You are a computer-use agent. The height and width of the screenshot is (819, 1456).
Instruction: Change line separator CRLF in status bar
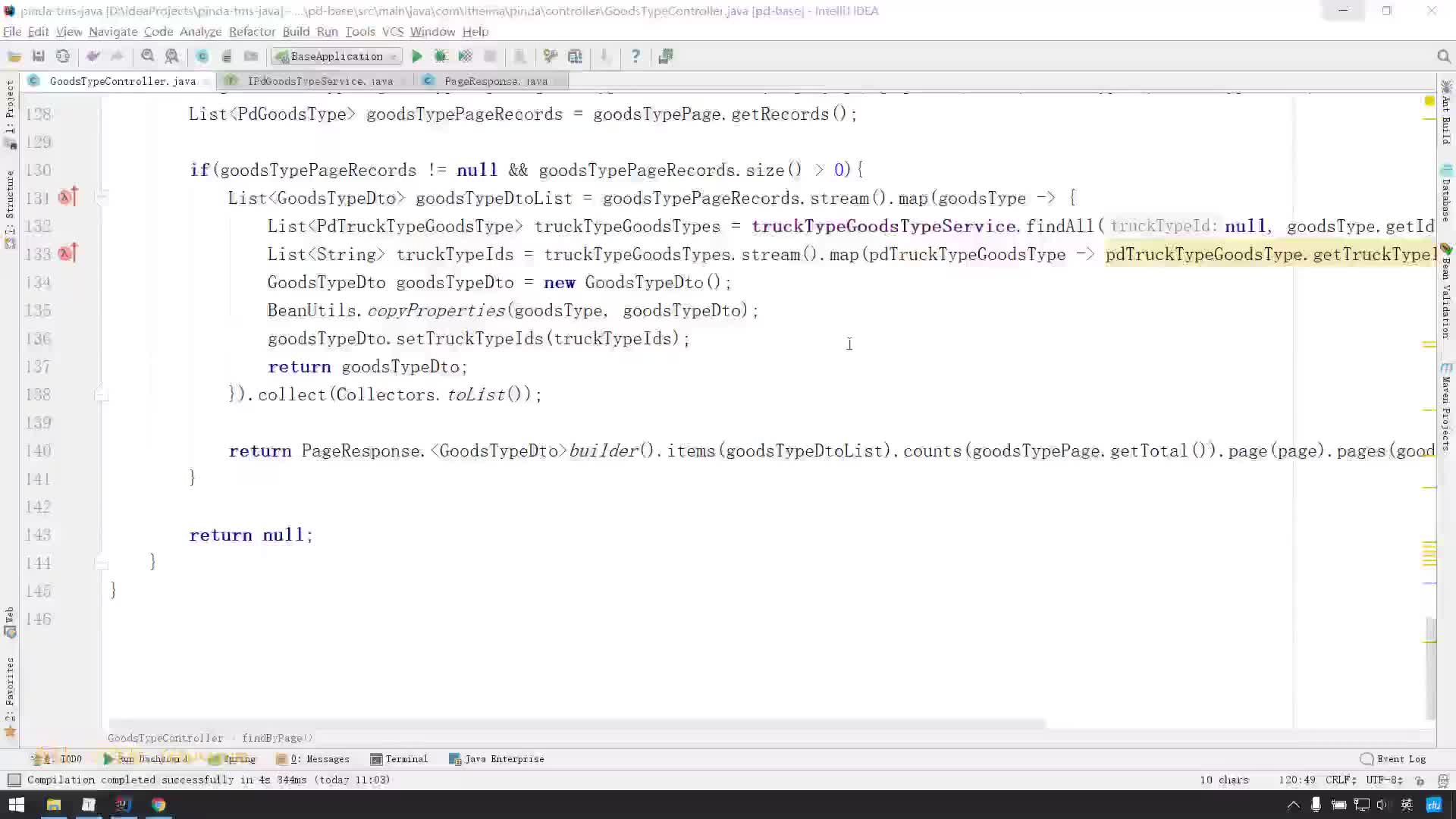pos(1341,780)
